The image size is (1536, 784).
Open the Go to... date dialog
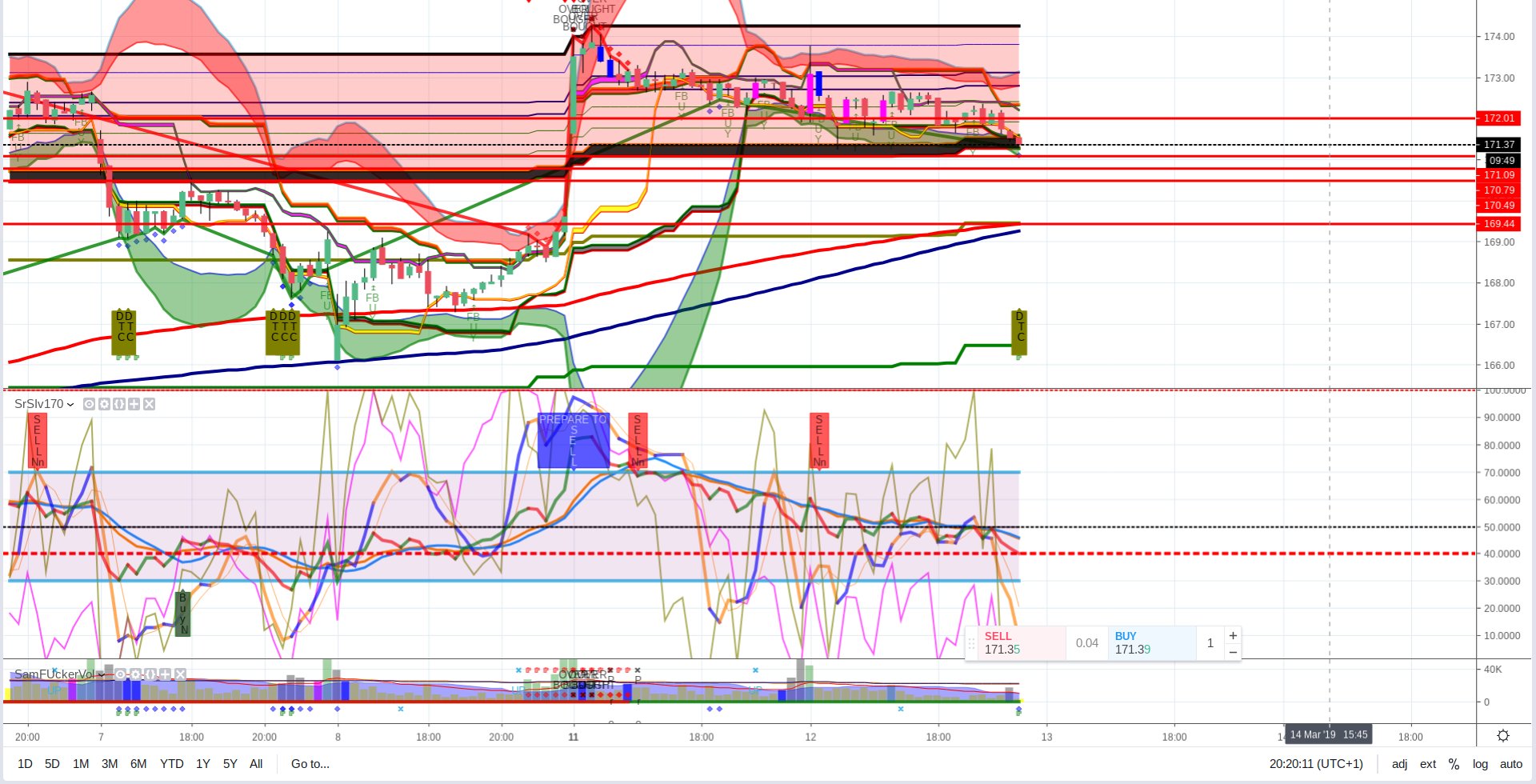(310, 764)
